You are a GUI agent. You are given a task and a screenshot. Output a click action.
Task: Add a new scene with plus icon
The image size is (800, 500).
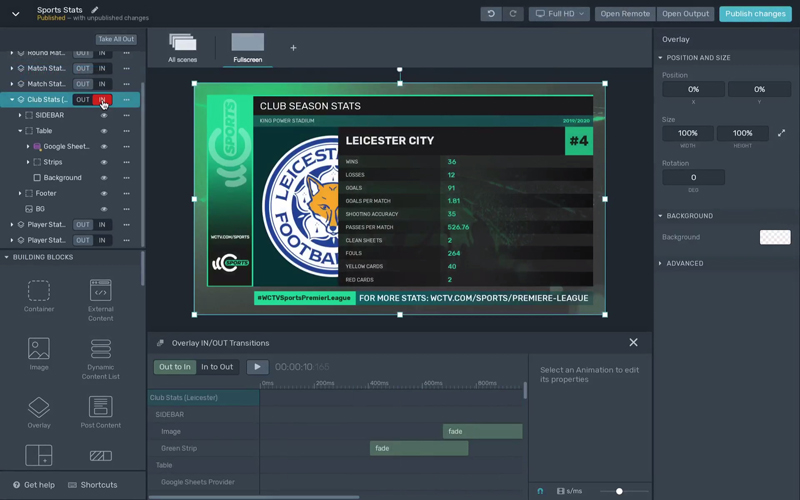(x=293, y=48)
